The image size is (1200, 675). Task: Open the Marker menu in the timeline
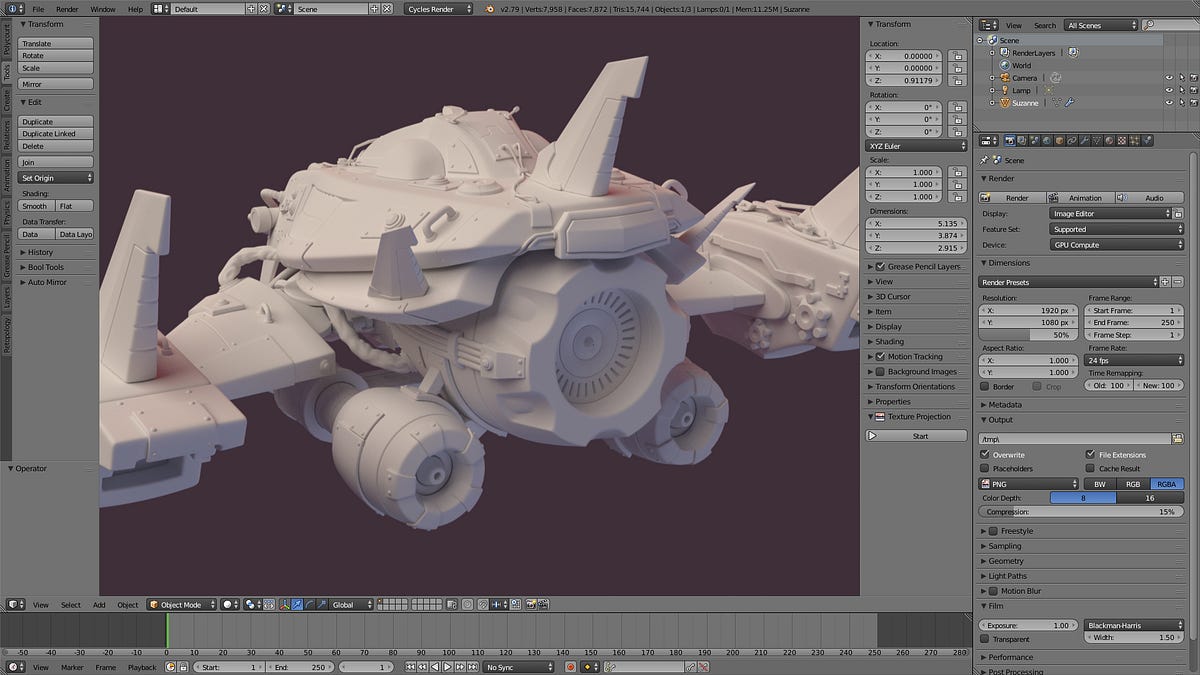72,667
